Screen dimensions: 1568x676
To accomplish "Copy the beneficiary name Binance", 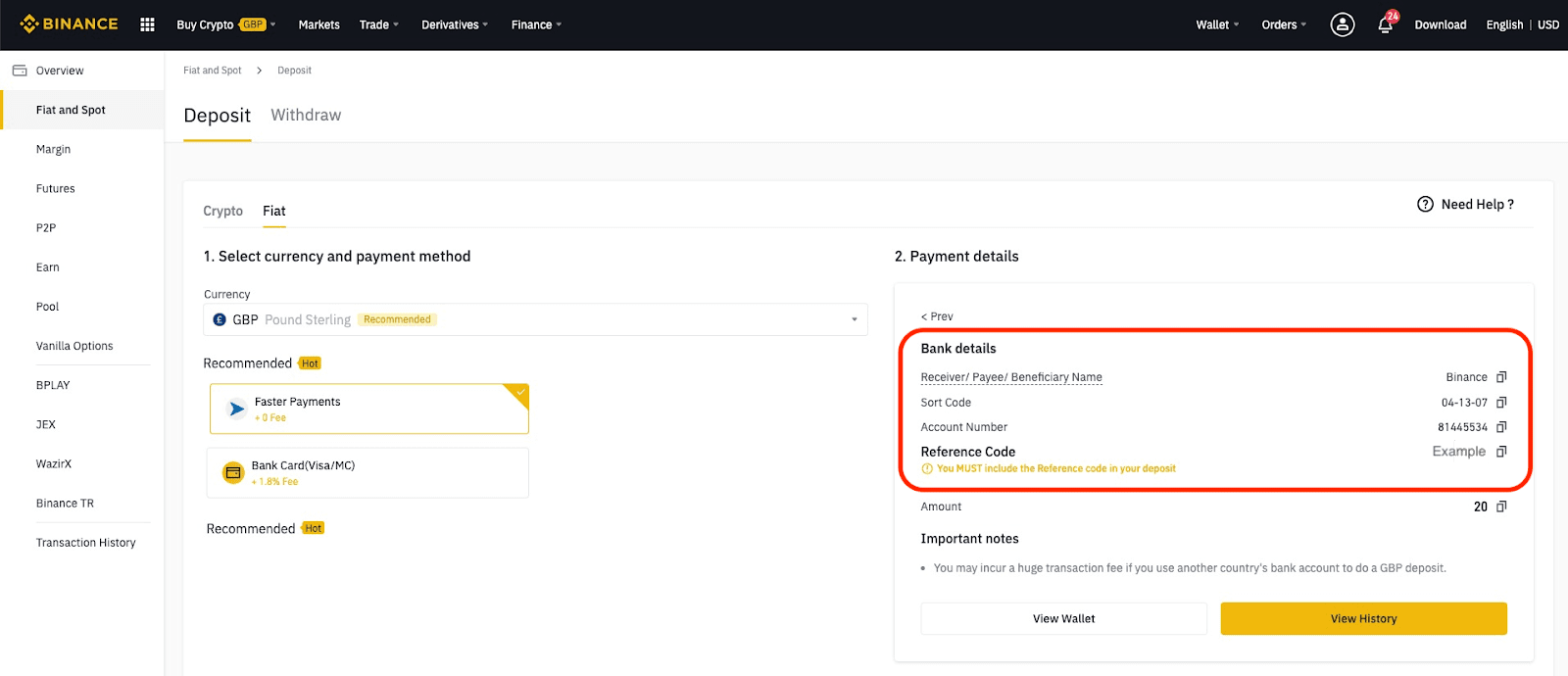I will click(x=1501, y=377).
